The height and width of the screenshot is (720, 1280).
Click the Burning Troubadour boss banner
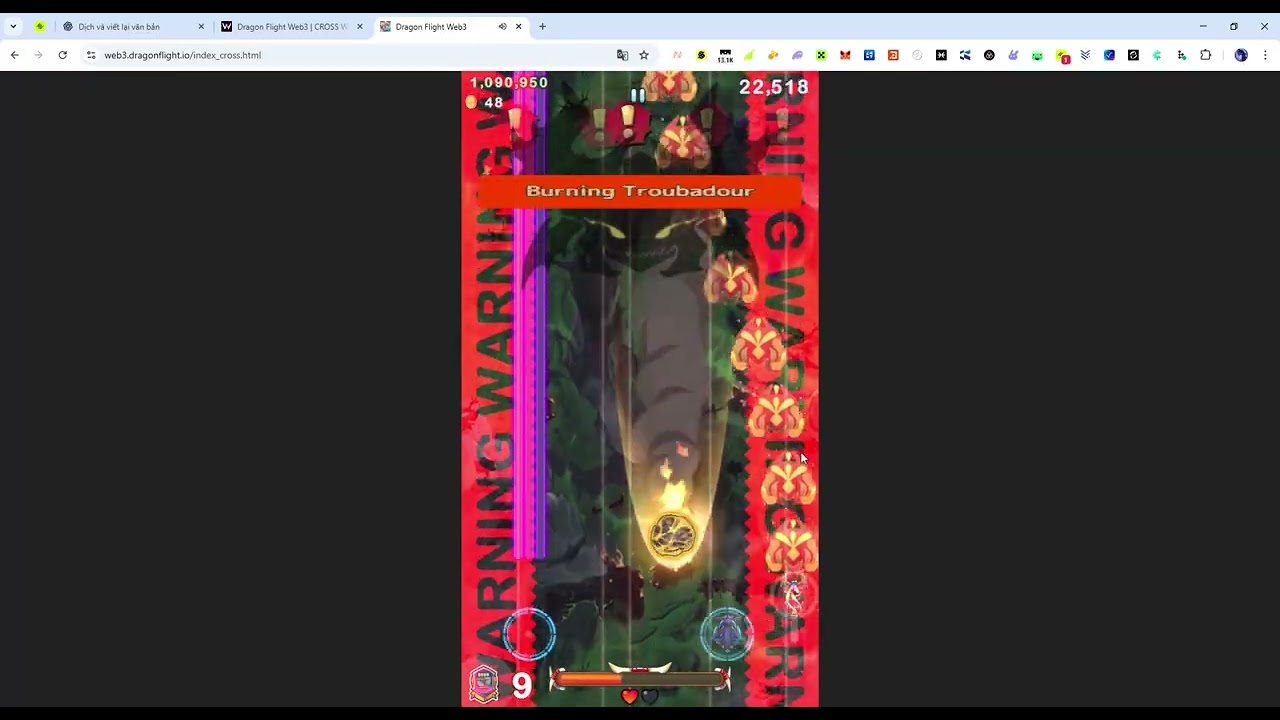click(x=640, y=191)
